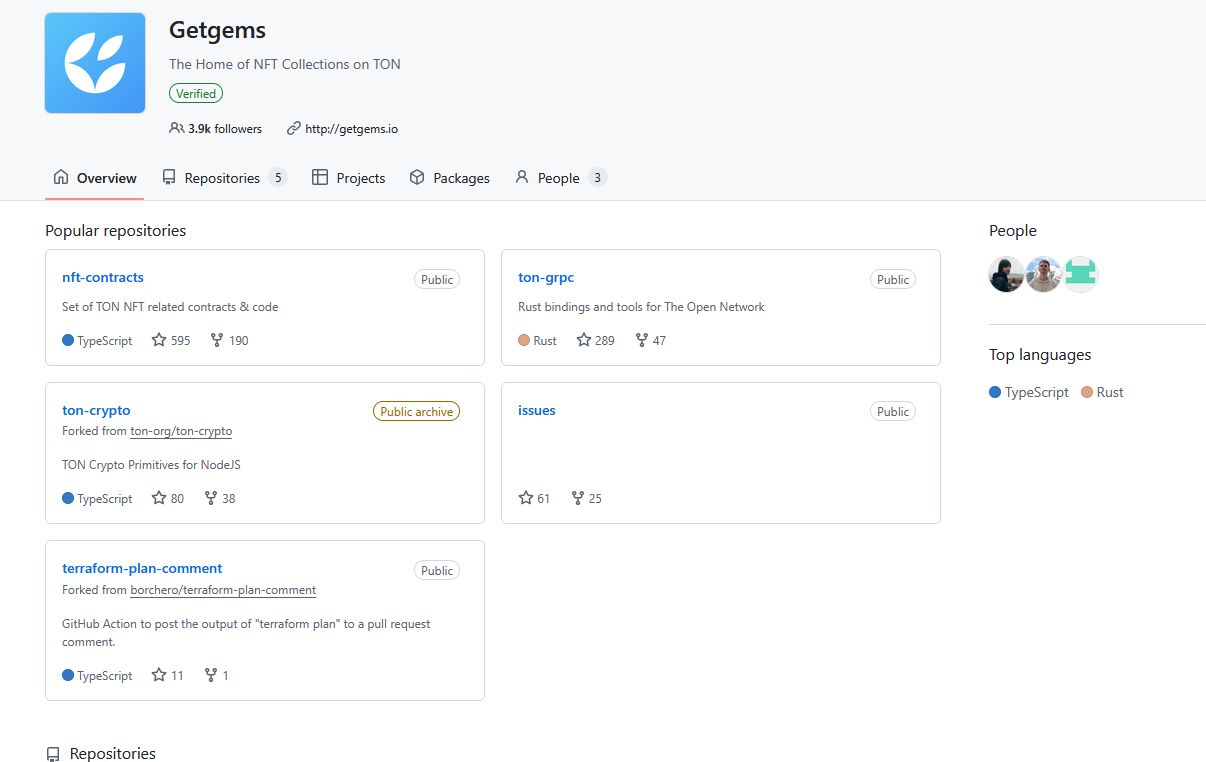Screen dimensions: 1206x762
Task: Click the star icon on issues repository
Action: click(x=526, y=498)
